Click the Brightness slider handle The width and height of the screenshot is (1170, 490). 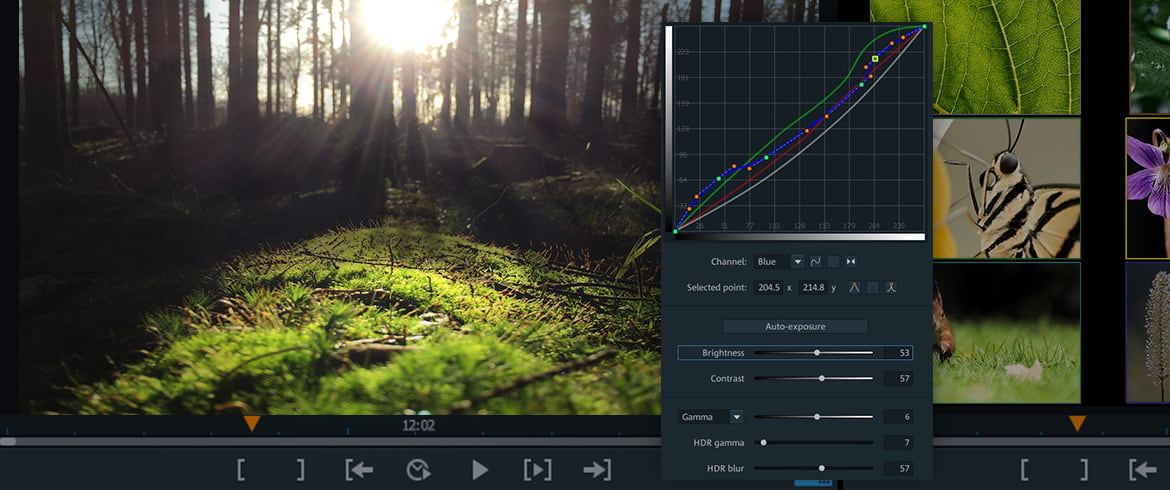[817, 353]
